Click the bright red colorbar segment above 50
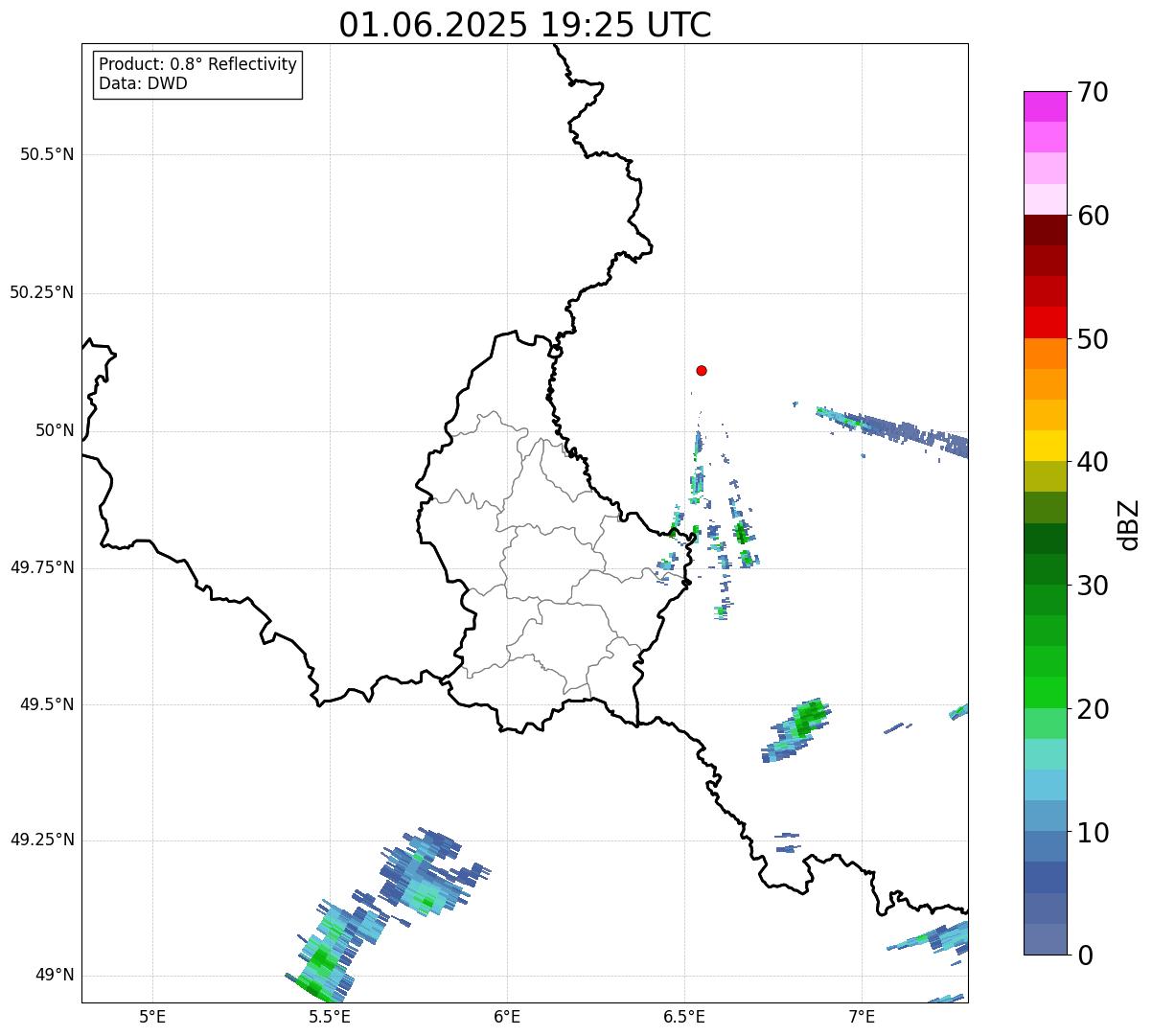The image size is (1152, 1036). (1045, 323)
